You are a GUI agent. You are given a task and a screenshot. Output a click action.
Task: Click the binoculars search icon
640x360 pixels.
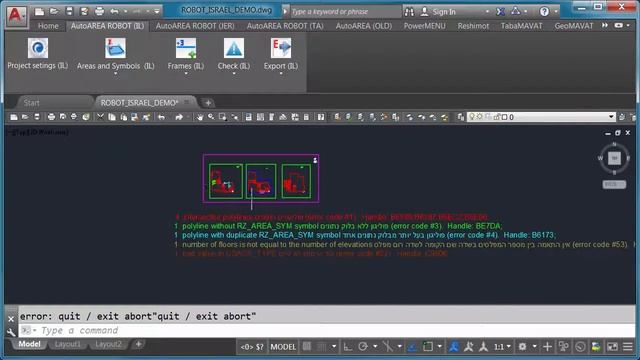click(x=409, y=11)
